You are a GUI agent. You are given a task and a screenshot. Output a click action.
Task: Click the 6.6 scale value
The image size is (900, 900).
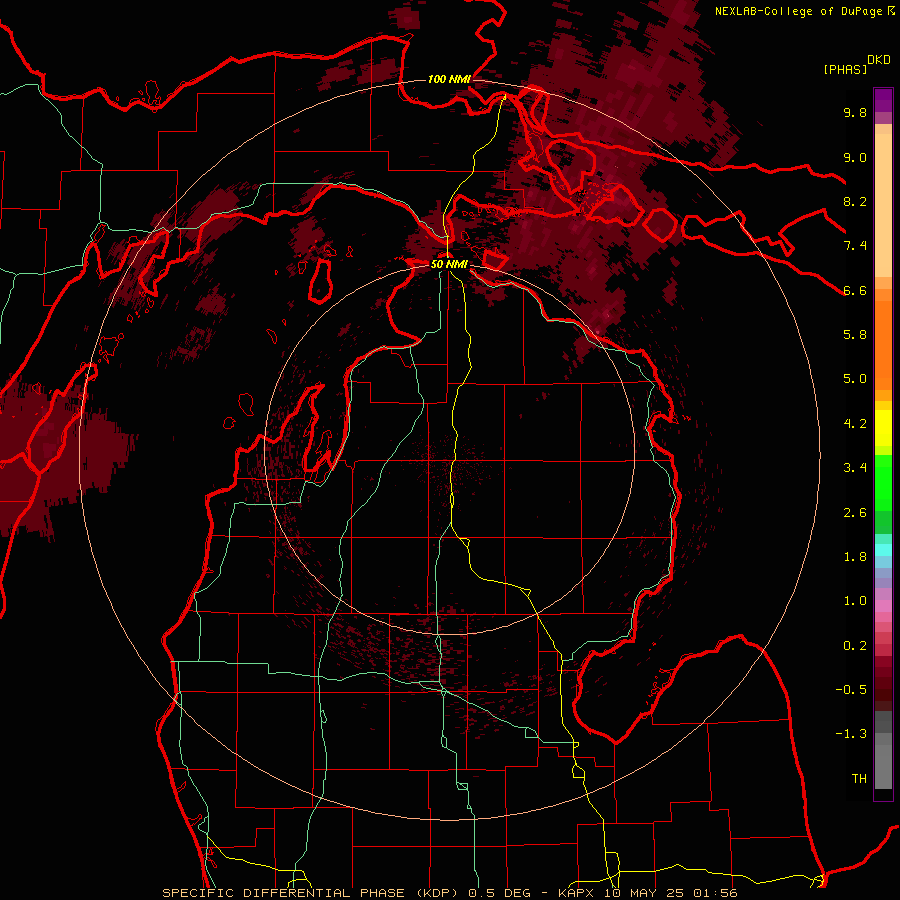(855, 290)
